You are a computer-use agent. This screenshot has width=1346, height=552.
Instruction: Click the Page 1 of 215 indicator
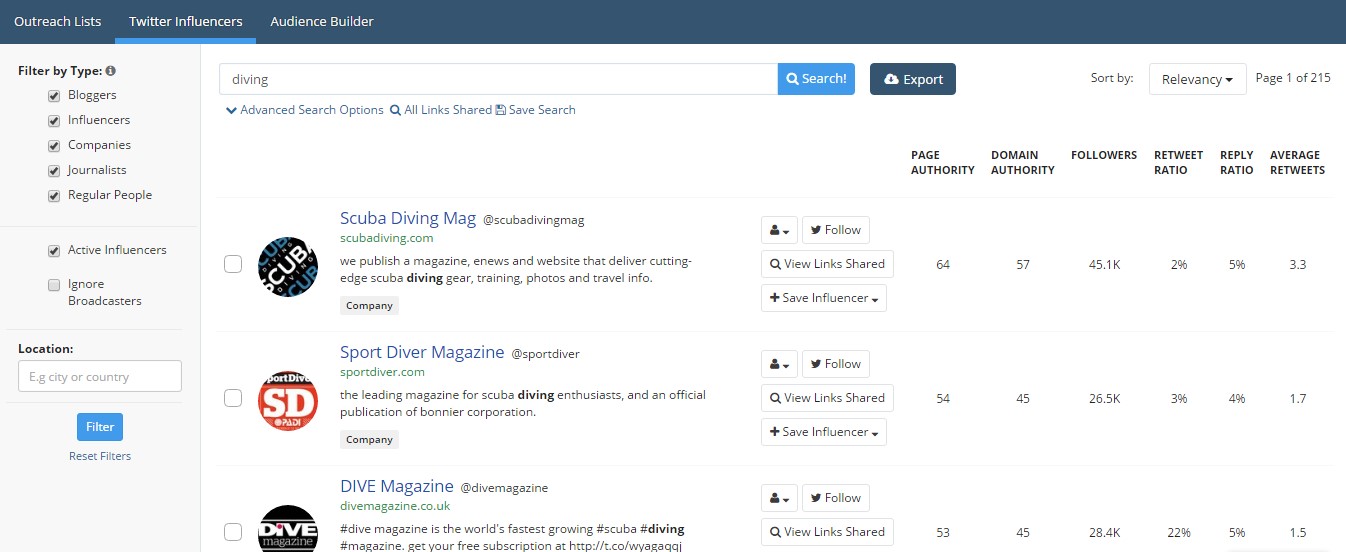pyautogui.click(x=1293, y=78)
